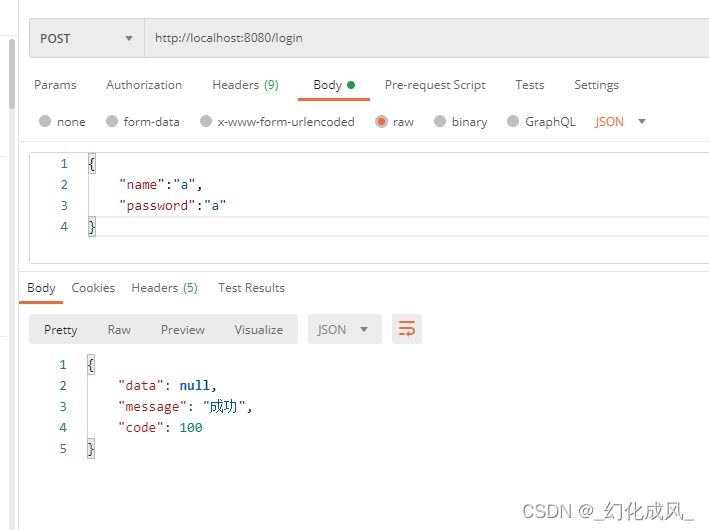Toggle the response word wrap icon
709x530 pixels.
click(406, 329)
